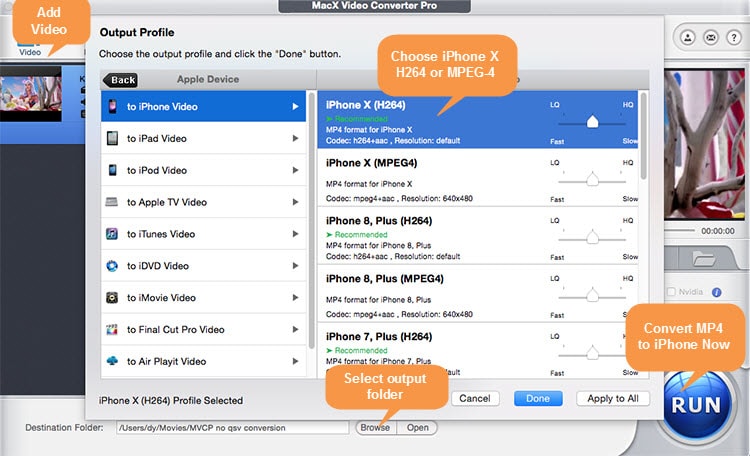This screenshot has height=456, width=750.
Task: Expand the to iPad Video submenu arrow
Action: pos(296,138)
